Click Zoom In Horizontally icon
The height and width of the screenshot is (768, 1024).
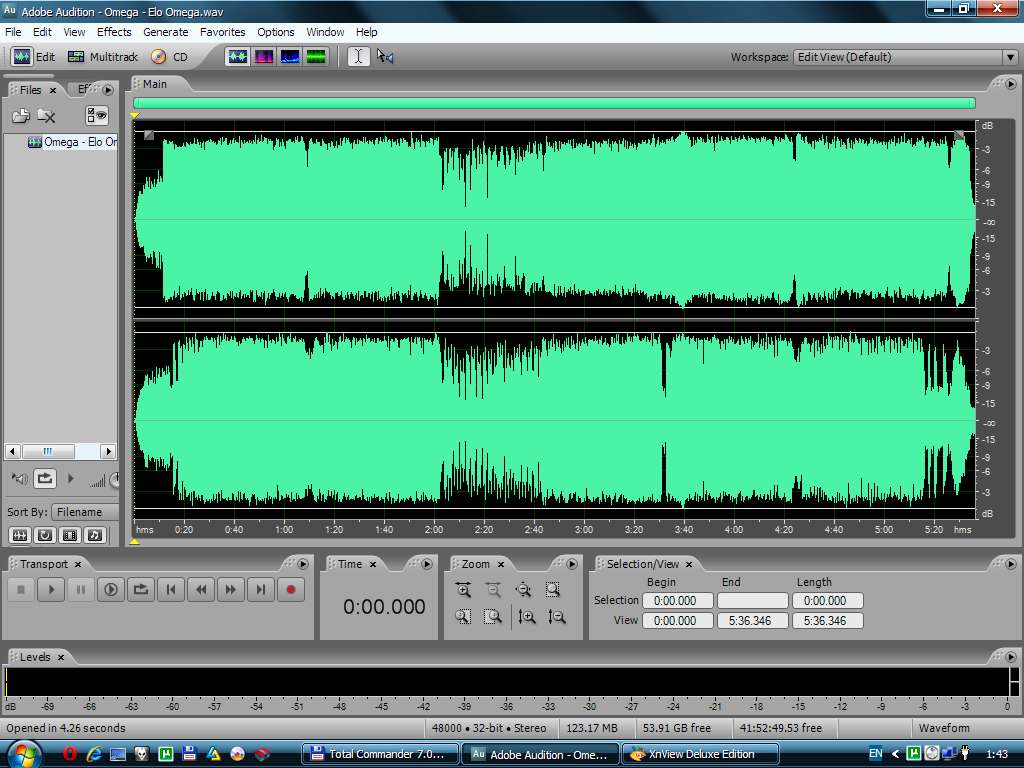tap(463, 590)
